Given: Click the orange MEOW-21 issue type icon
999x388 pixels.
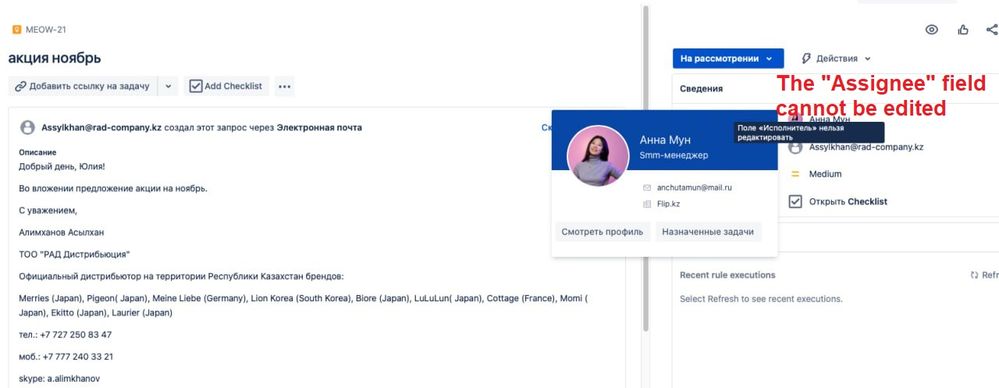Looking at the screenshot, I should point(17,29).
